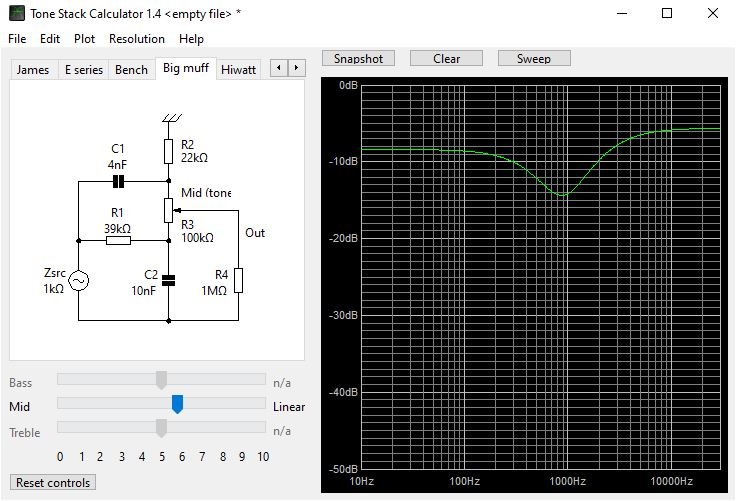Image resolution: width=736 pixels, height=501 pixels.
Task: Maximize the Tone Stack Calculator window
Action: (x=667, y=13)
